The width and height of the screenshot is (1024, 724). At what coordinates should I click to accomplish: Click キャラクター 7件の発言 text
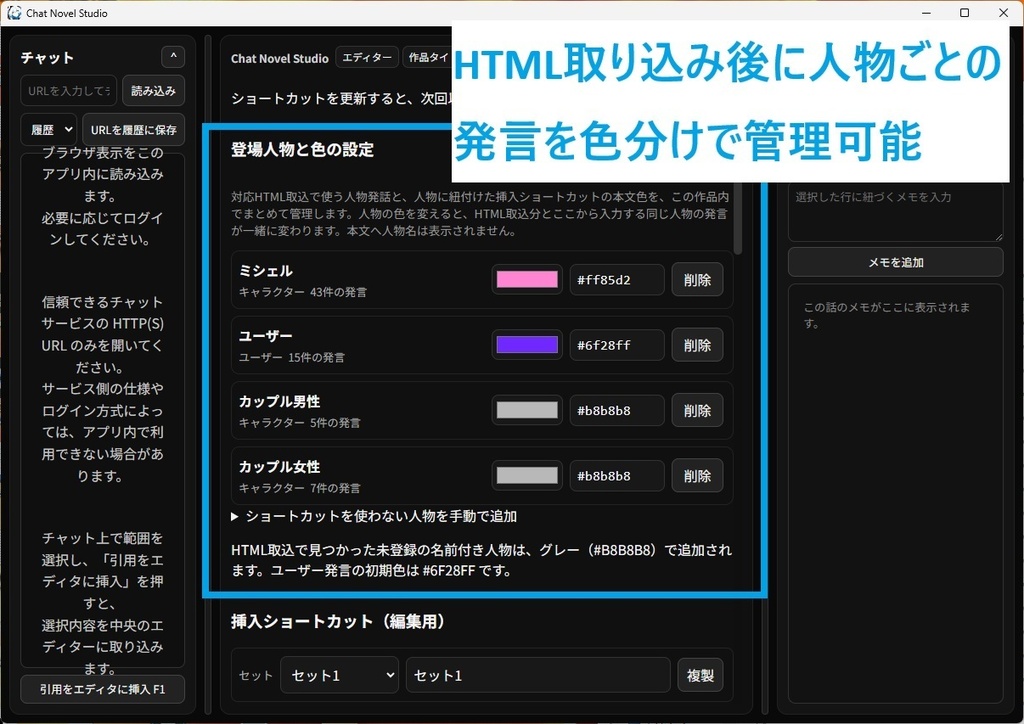(x=299, y=488)
